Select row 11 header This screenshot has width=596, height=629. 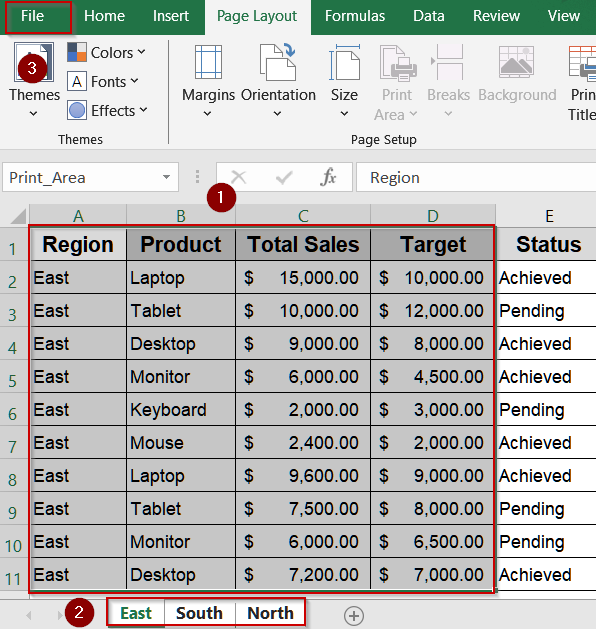click(x=13, y=574)
